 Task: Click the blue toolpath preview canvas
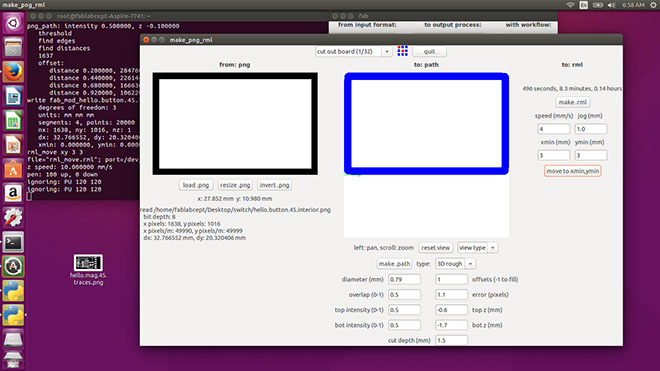[x=426, y=155]
